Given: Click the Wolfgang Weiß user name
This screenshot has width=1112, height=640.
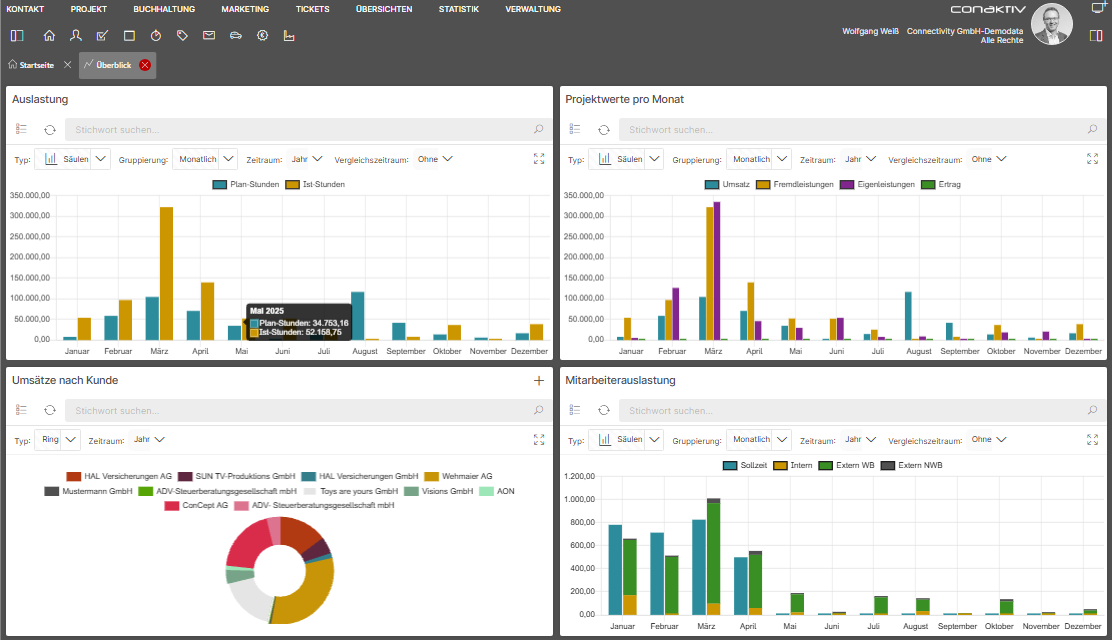Looking at the screenshot, I should click(871, 31).
